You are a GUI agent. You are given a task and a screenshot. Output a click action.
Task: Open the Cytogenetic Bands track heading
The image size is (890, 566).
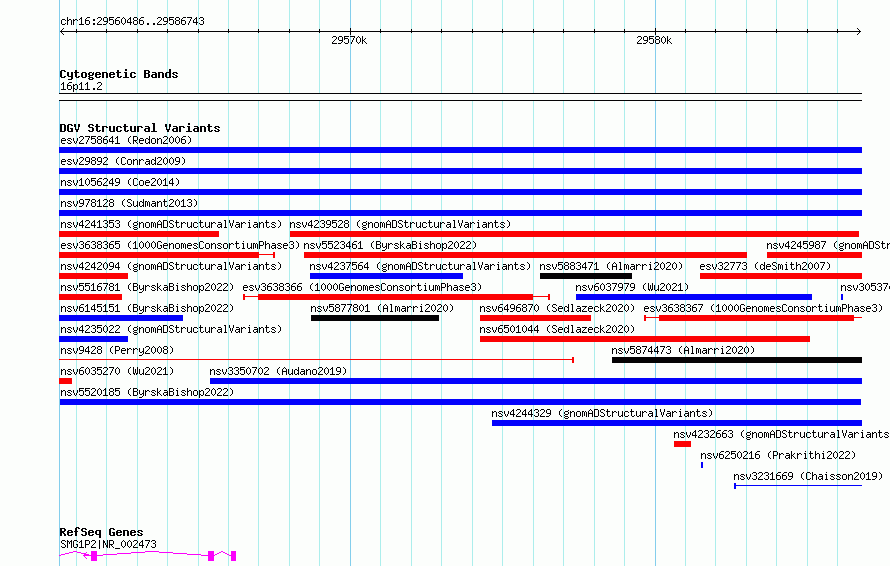point(119,74)
